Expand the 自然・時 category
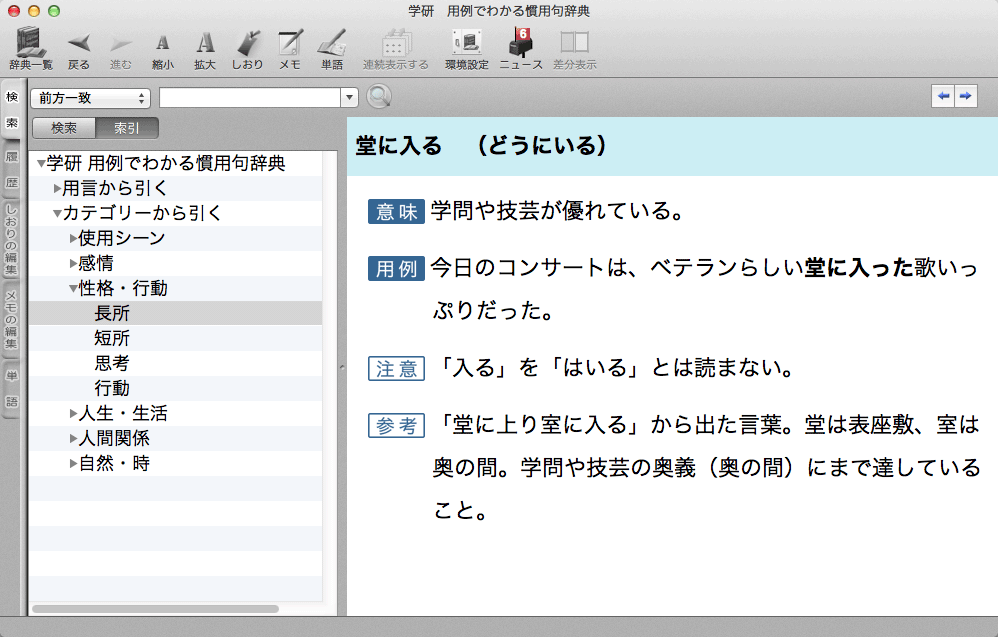Viewport: 998px width, 637px height. pyautogui.click(x=73, y=464)
